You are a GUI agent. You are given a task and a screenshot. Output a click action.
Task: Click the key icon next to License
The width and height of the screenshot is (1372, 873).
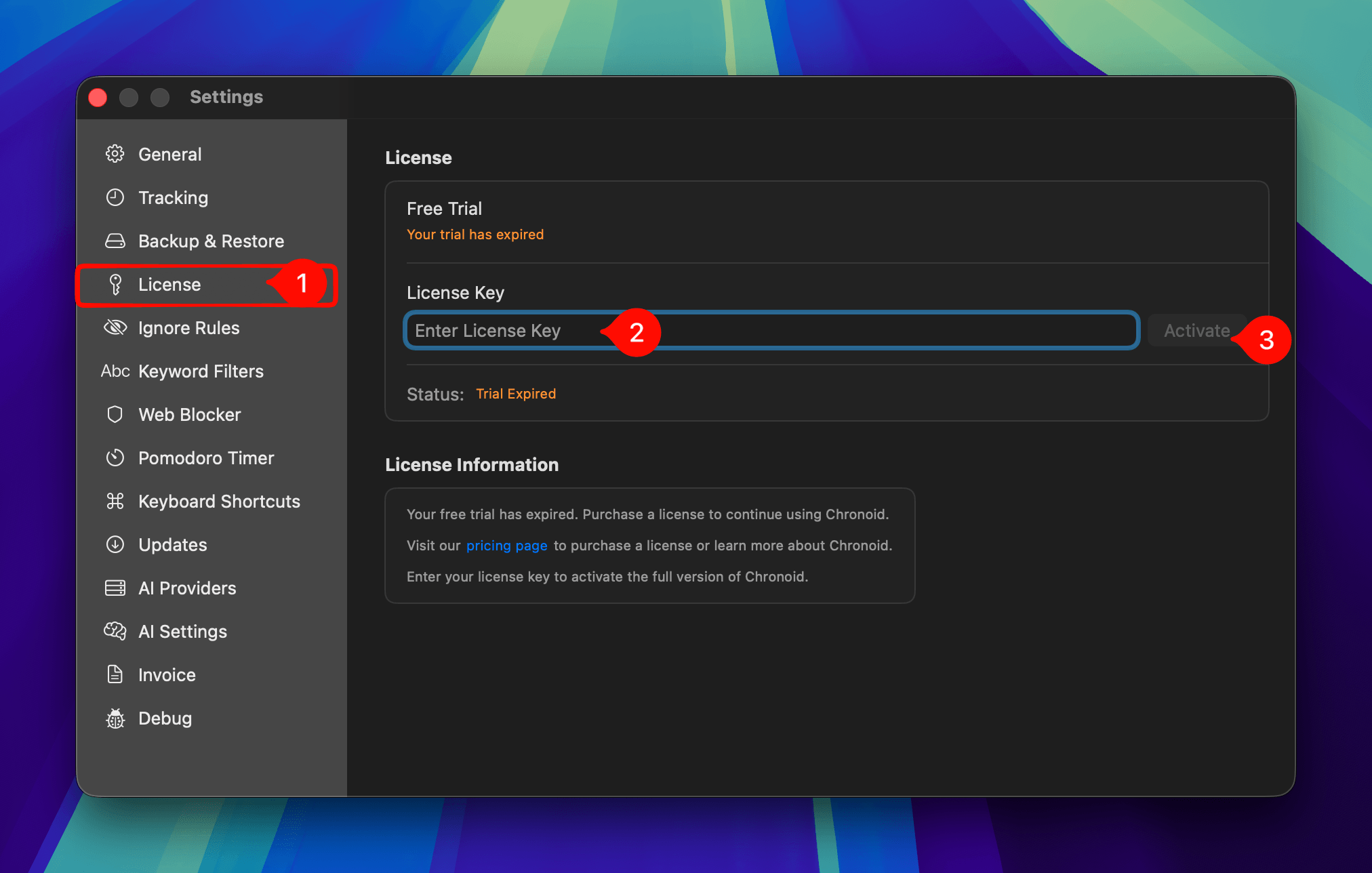[116, 284]
